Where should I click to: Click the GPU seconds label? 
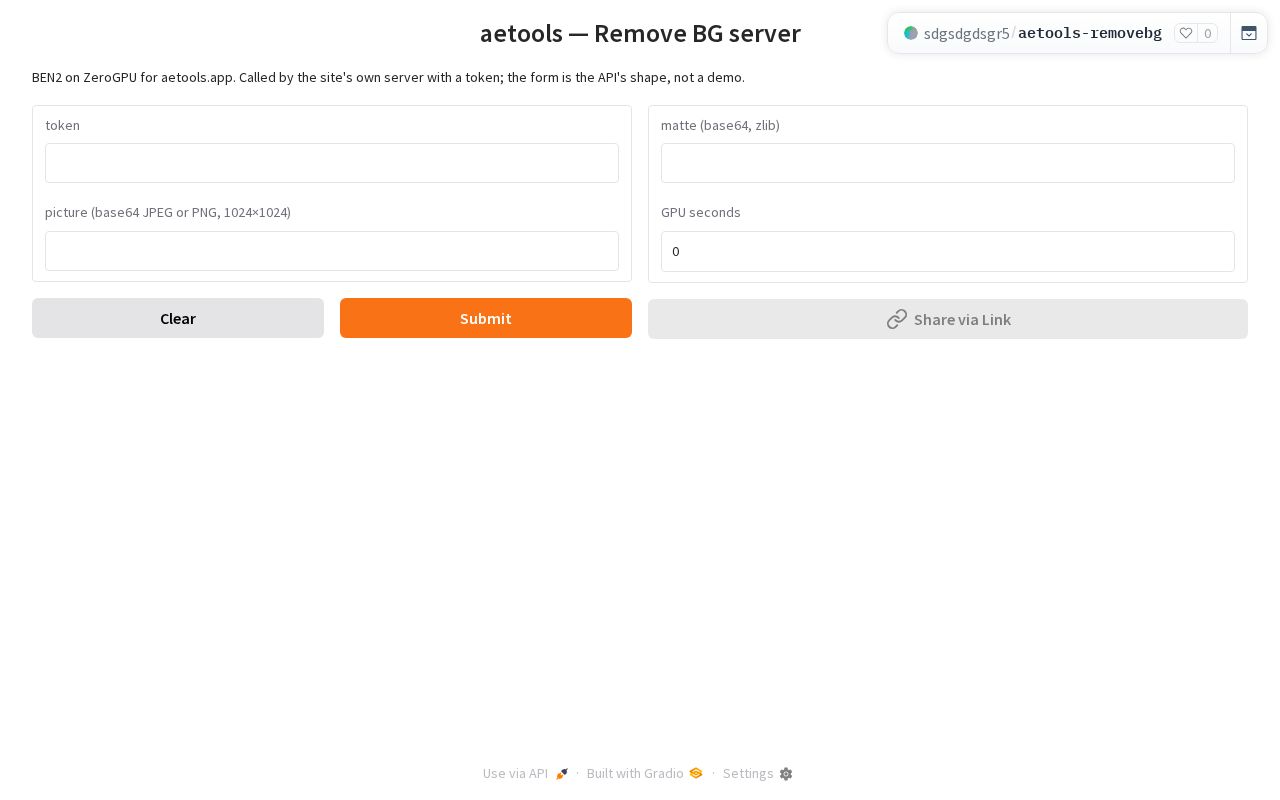pos(701,212)
